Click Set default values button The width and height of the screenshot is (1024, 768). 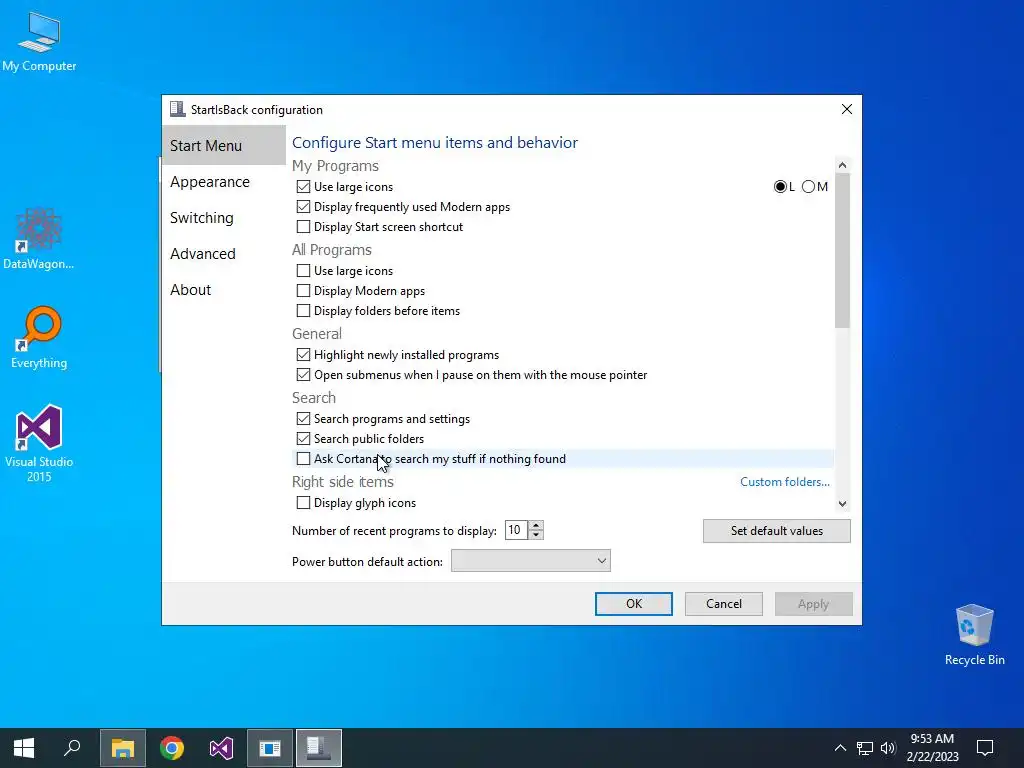776,531
